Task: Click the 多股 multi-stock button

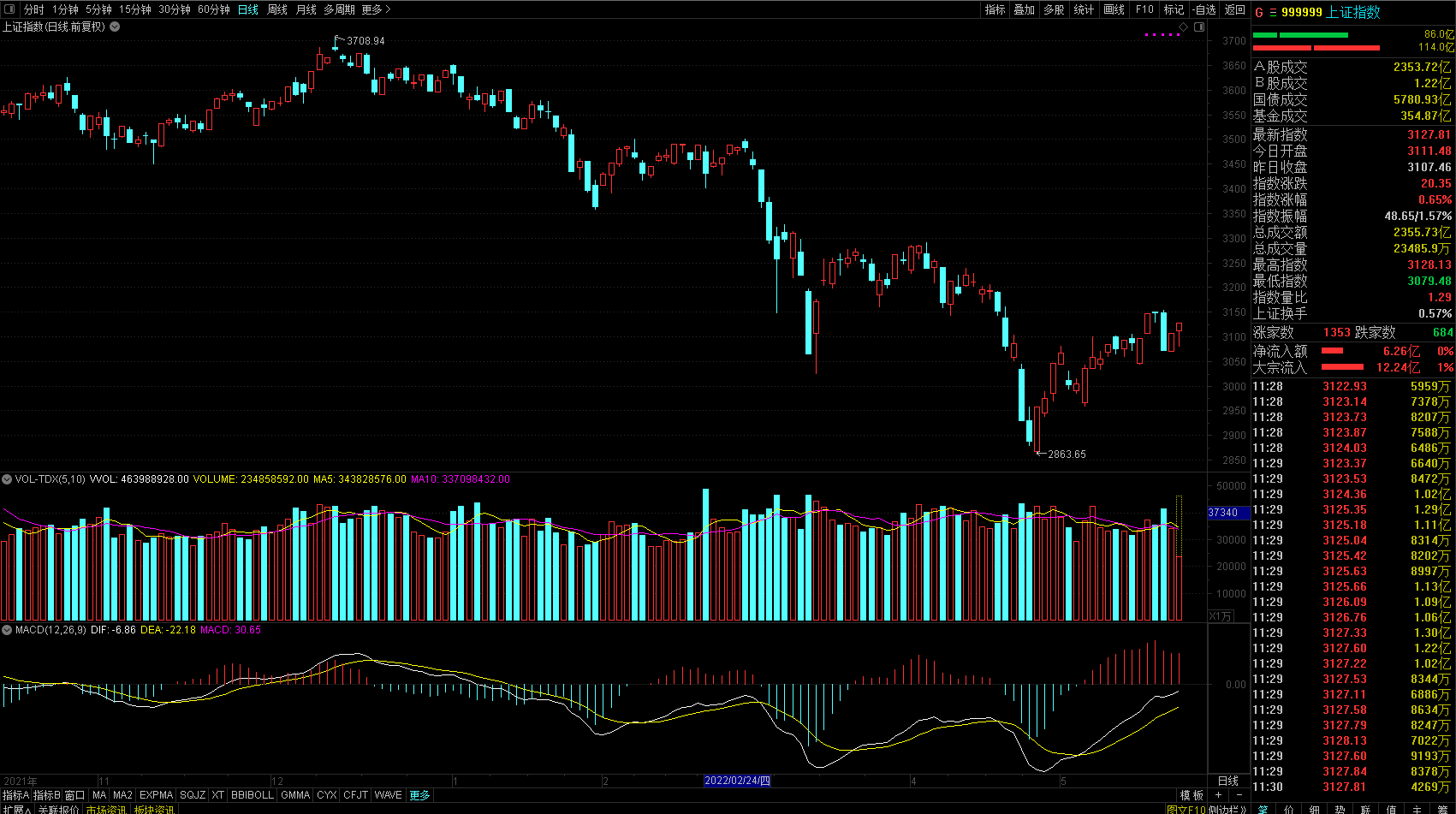Action: coord(1054,9)
